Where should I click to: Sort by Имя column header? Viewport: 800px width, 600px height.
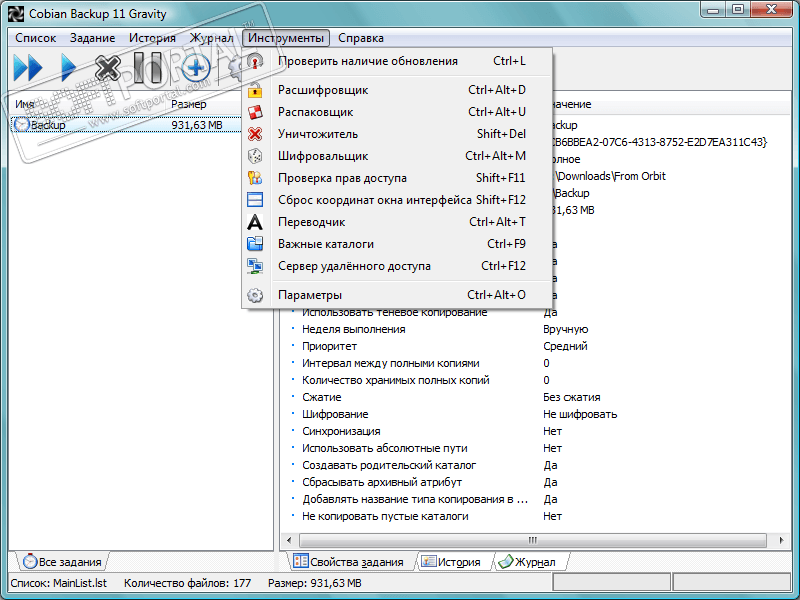tap(87, 104)
